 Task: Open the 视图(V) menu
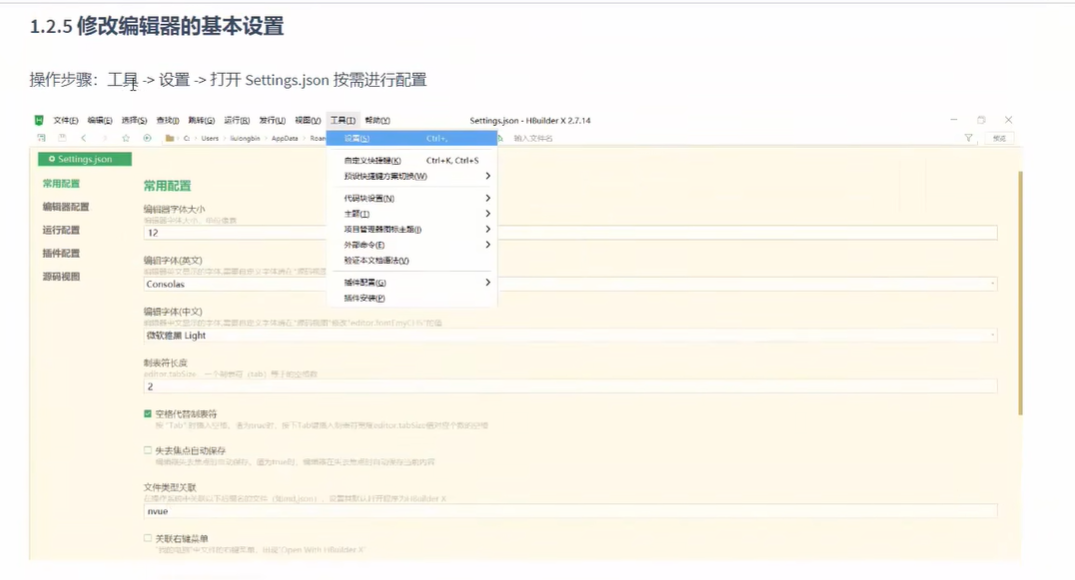coord(307,120)
